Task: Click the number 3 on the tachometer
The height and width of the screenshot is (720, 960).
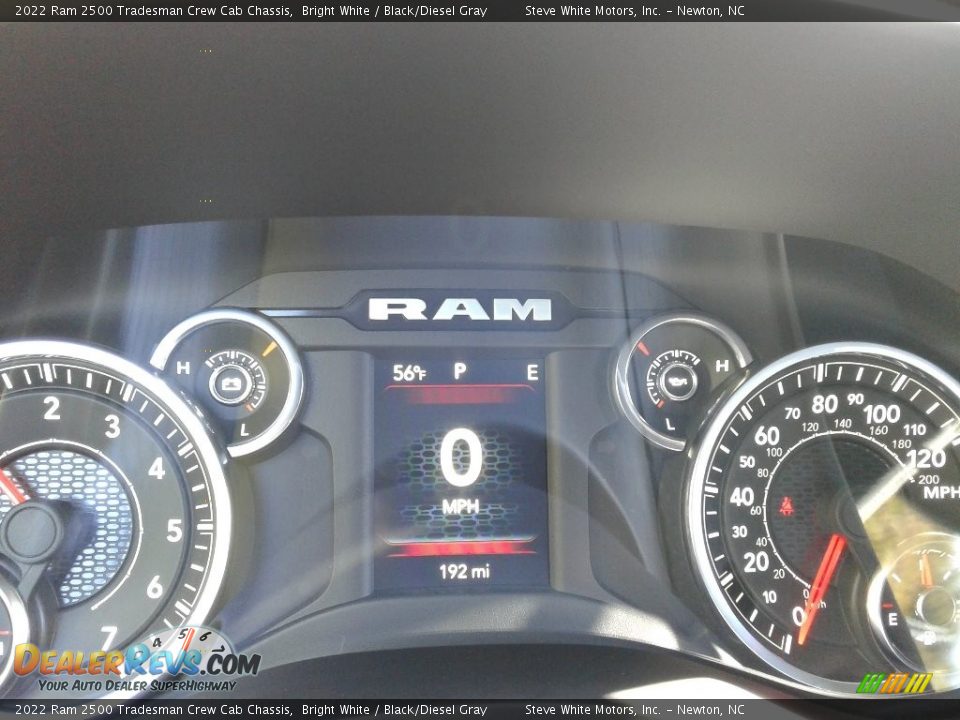Action: pyautogui.click(x=112, y=427)
